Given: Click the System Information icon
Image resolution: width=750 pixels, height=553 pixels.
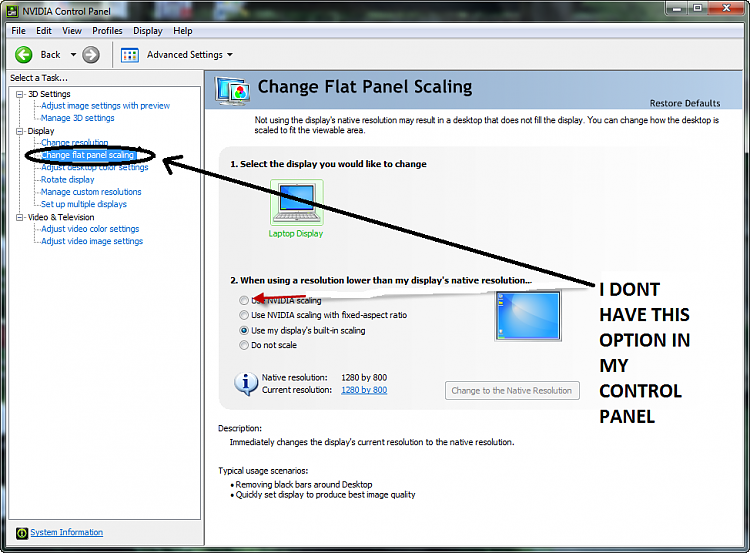Looking at the screenshot, I should (22, 533).
